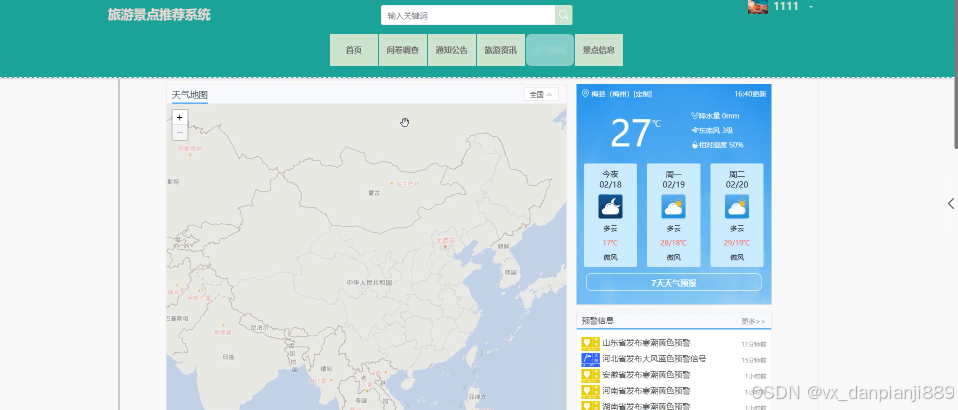This screenshot has height=410, width=958.
Task: Open the 首页 navigation tab
Action: (x=354, y=50)
